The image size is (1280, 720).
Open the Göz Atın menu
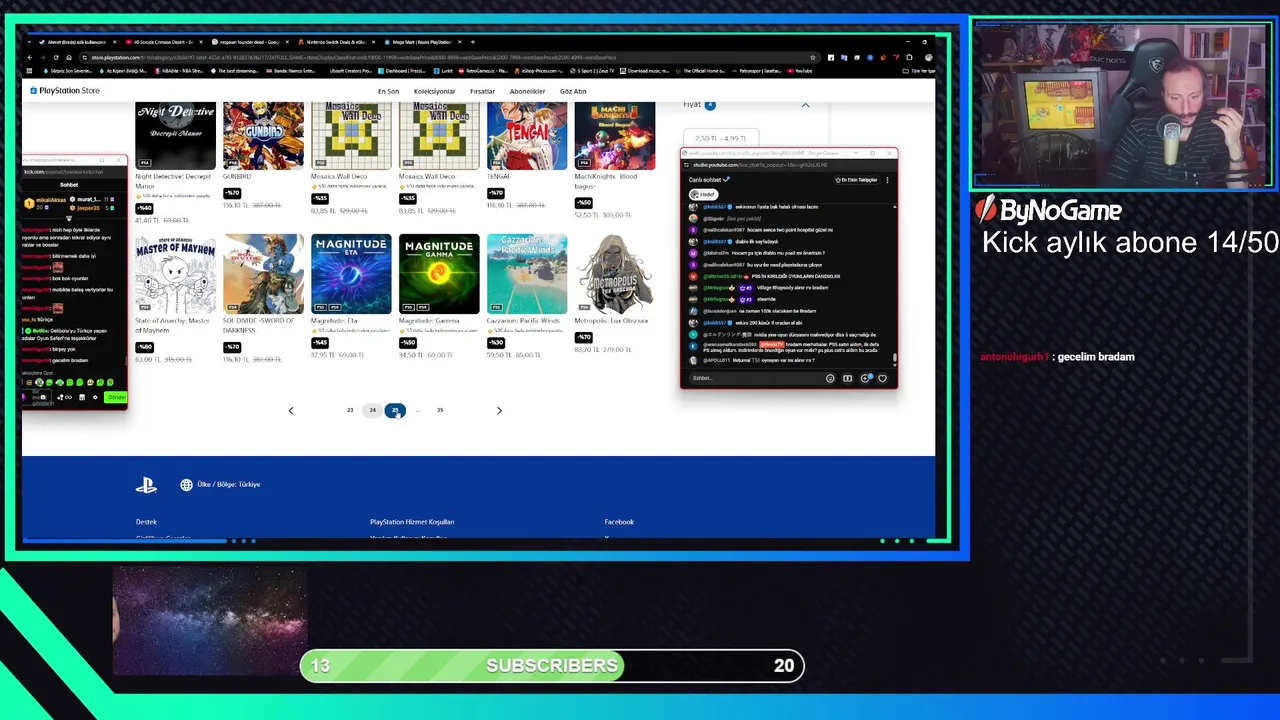(x=573, y=91)
